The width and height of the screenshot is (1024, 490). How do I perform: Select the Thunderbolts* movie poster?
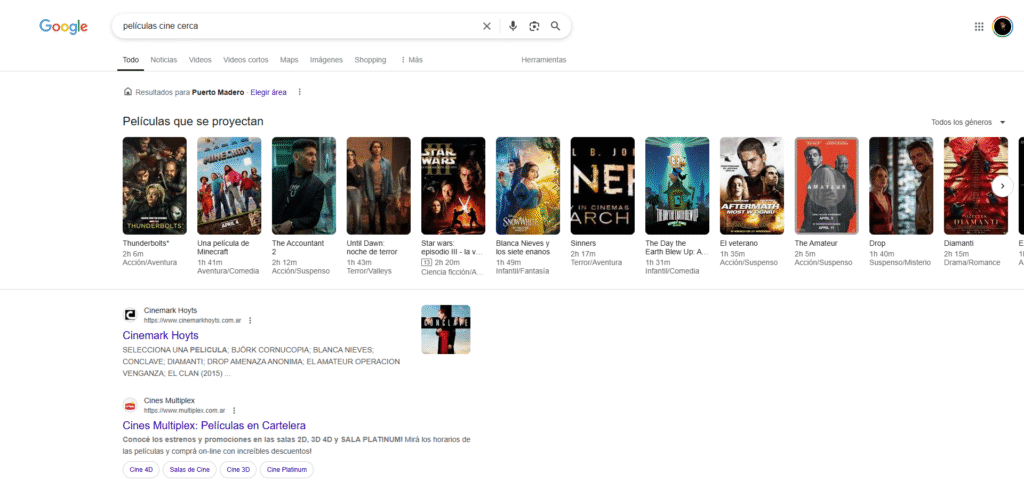coord(154,185)
